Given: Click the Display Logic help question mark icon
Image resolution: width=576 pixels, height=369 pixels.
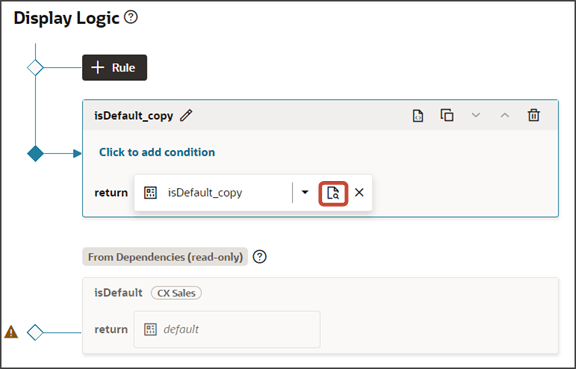Looking at the screenshot, I should pyautogui.click(x=131, y=17).
